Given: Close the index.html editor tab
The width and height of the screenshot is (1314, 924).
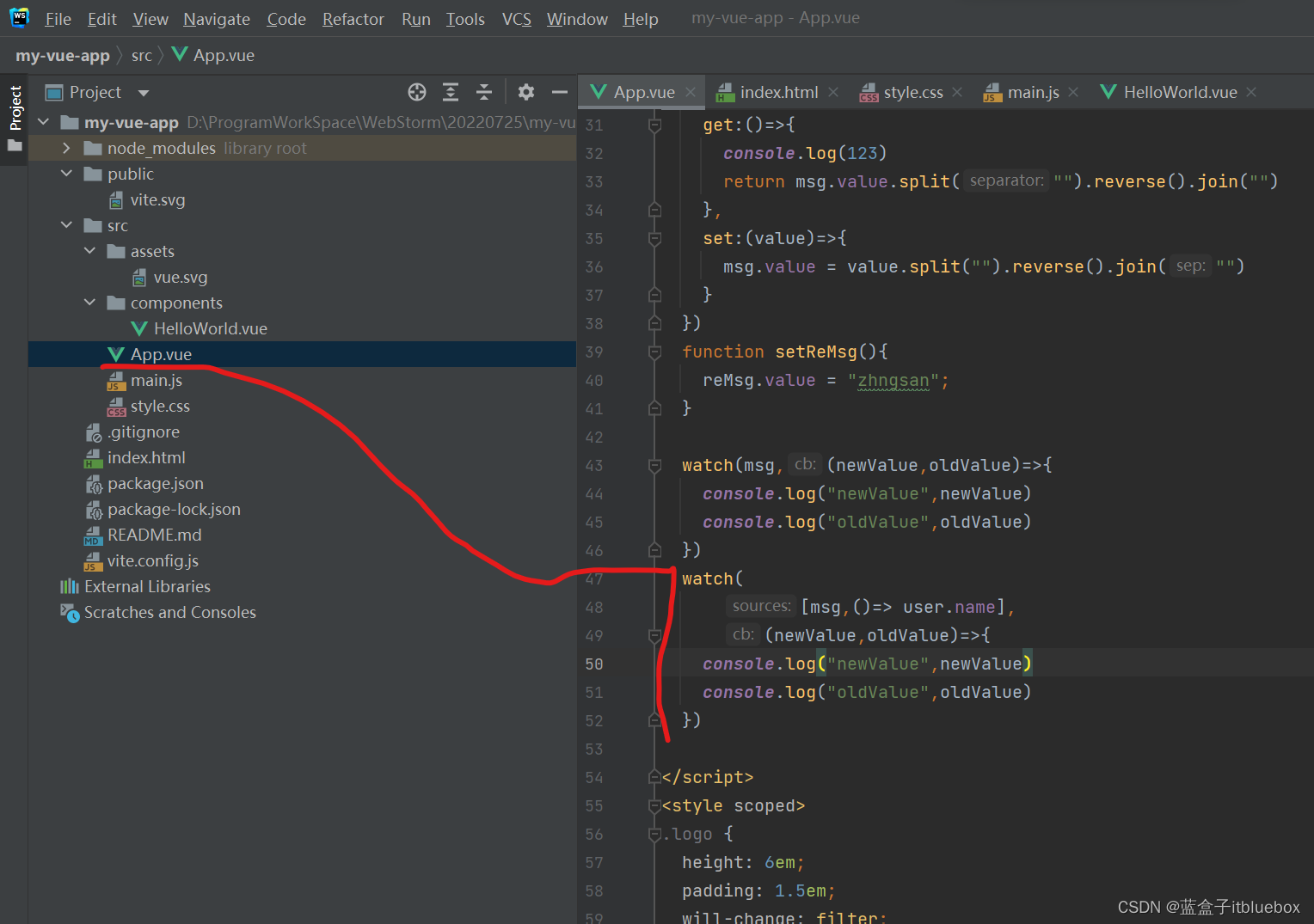Looking at the screenshot, I should [833, 92].
